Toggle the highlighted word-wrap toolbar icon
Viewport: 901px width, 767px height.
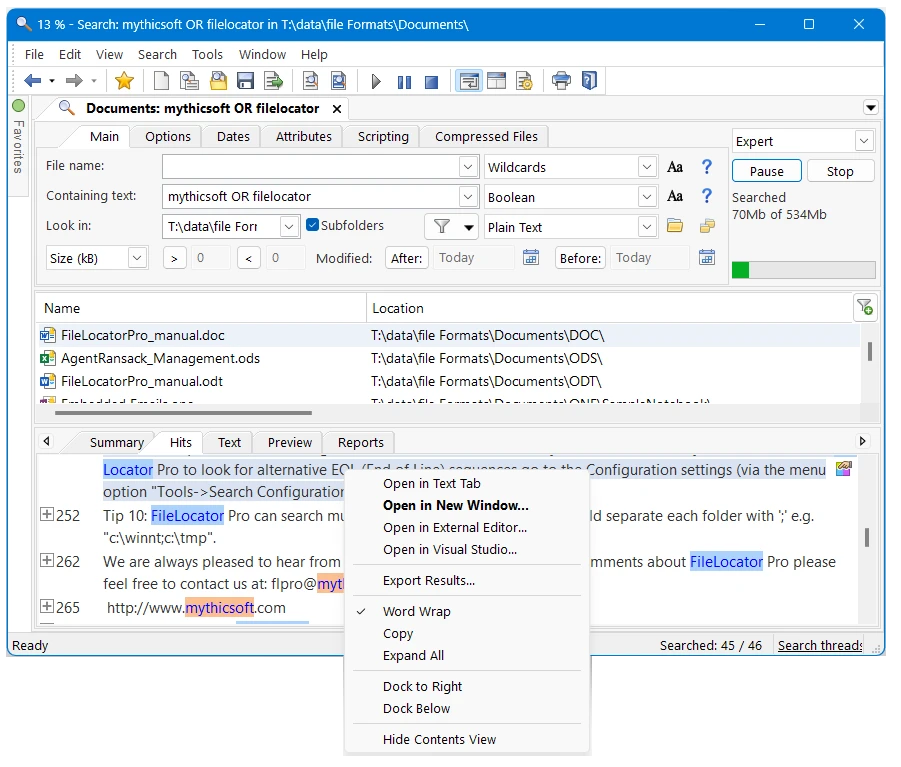coord(469,81)
